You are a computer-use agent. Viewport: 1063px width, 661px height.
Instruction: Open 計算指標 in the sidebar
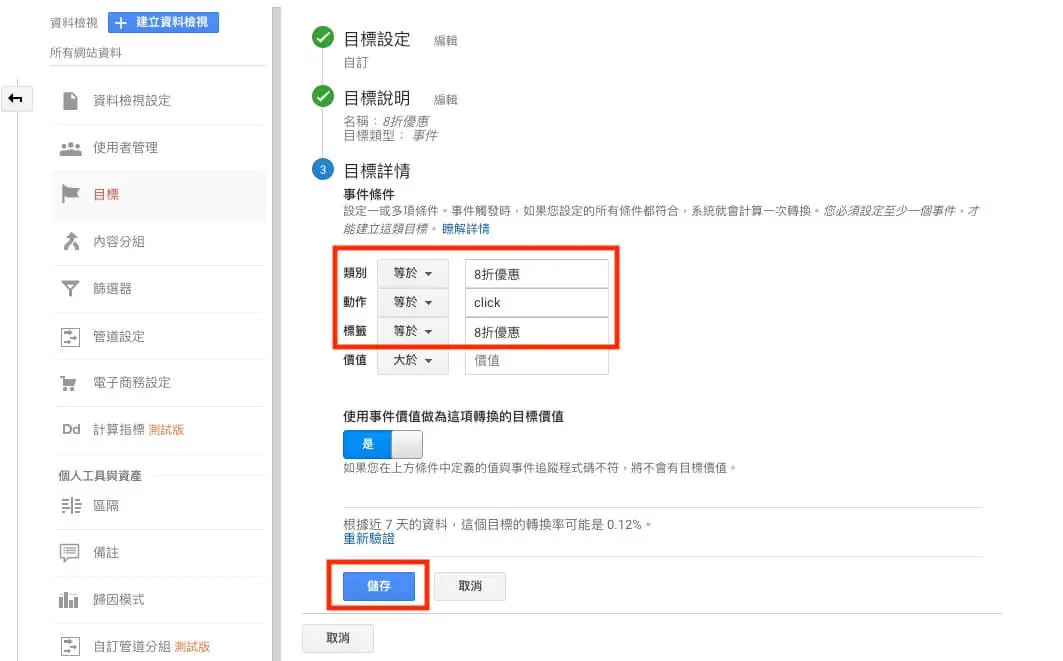coord(119,430)
